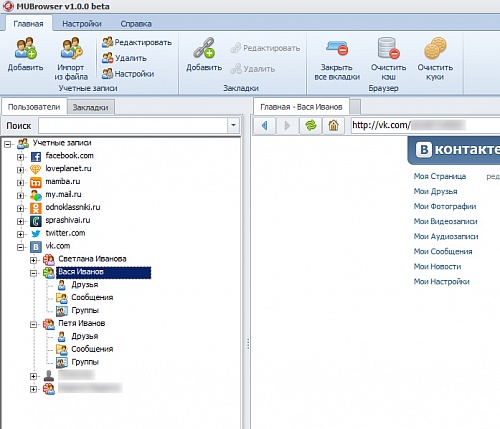The height and width of the screenshot is (429, 500).
Task: Click the twitter.com bird icon
Action: click(36, 234)
